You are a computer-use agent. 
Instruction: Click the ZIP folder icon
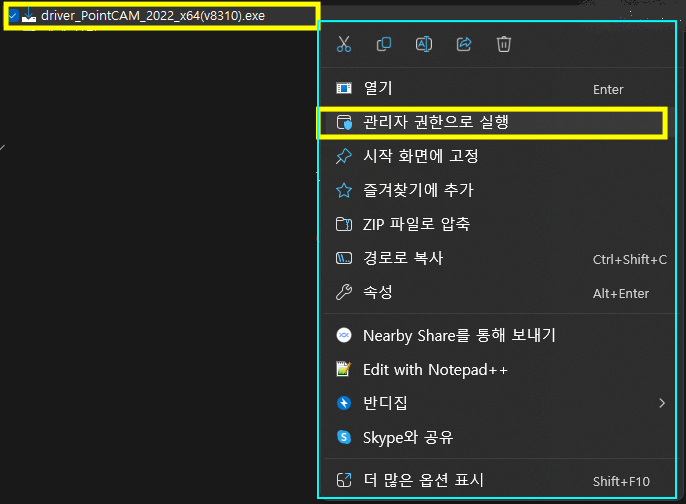pyautogui.click(x=344, y=224)
